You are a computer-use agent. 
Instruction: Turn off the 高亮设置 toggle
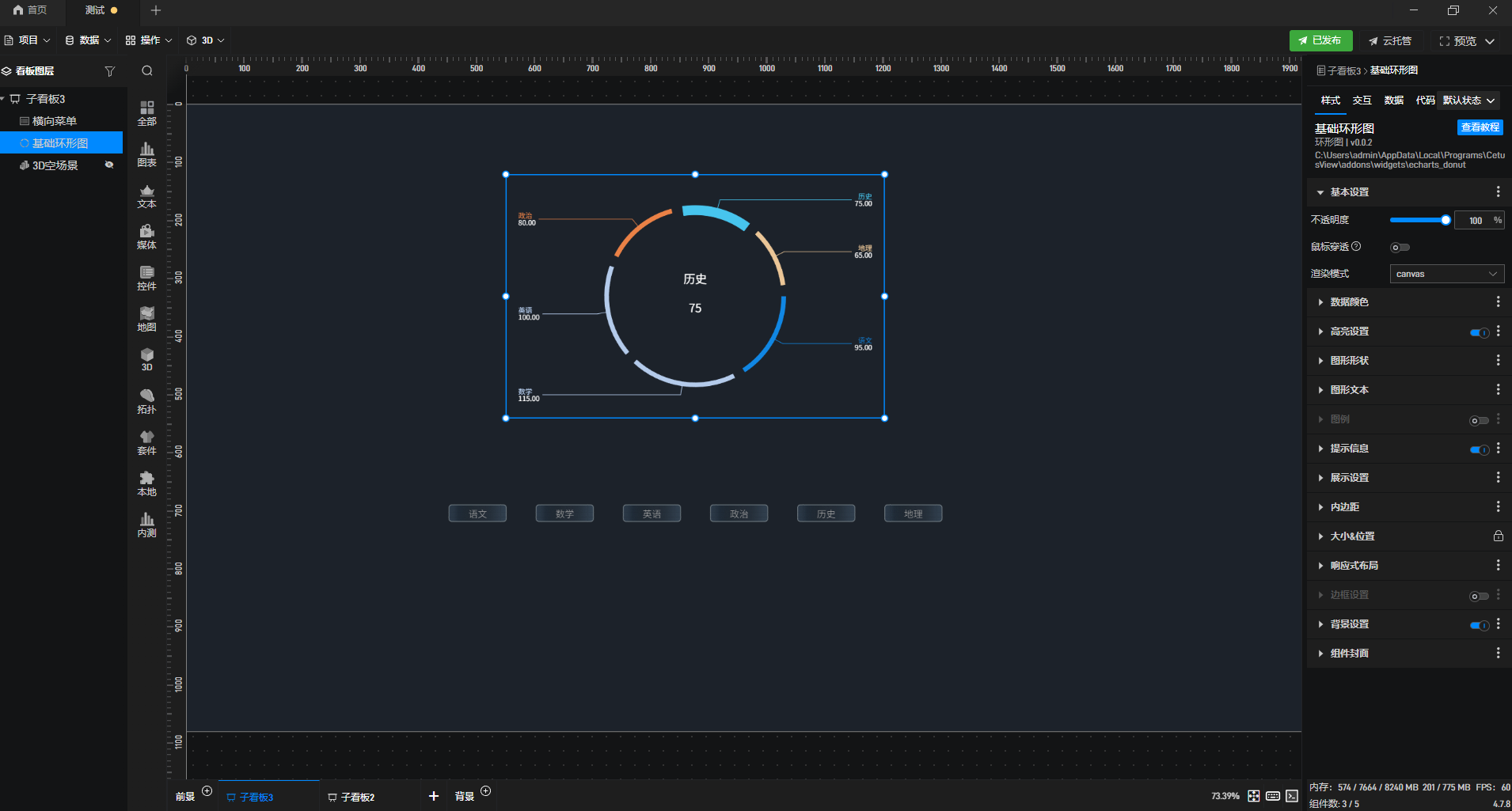tap(1480, 332)
